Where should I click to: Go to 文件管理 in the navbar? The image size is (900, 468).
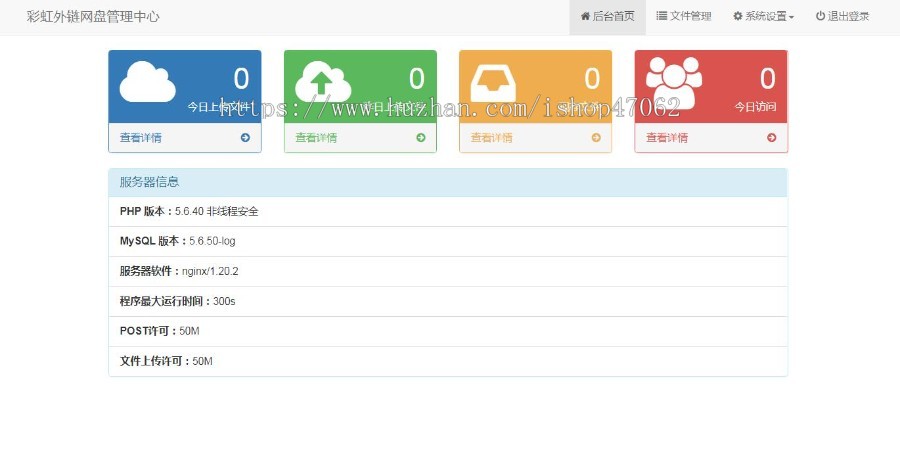pyautogui.click(x=684, y=17)
